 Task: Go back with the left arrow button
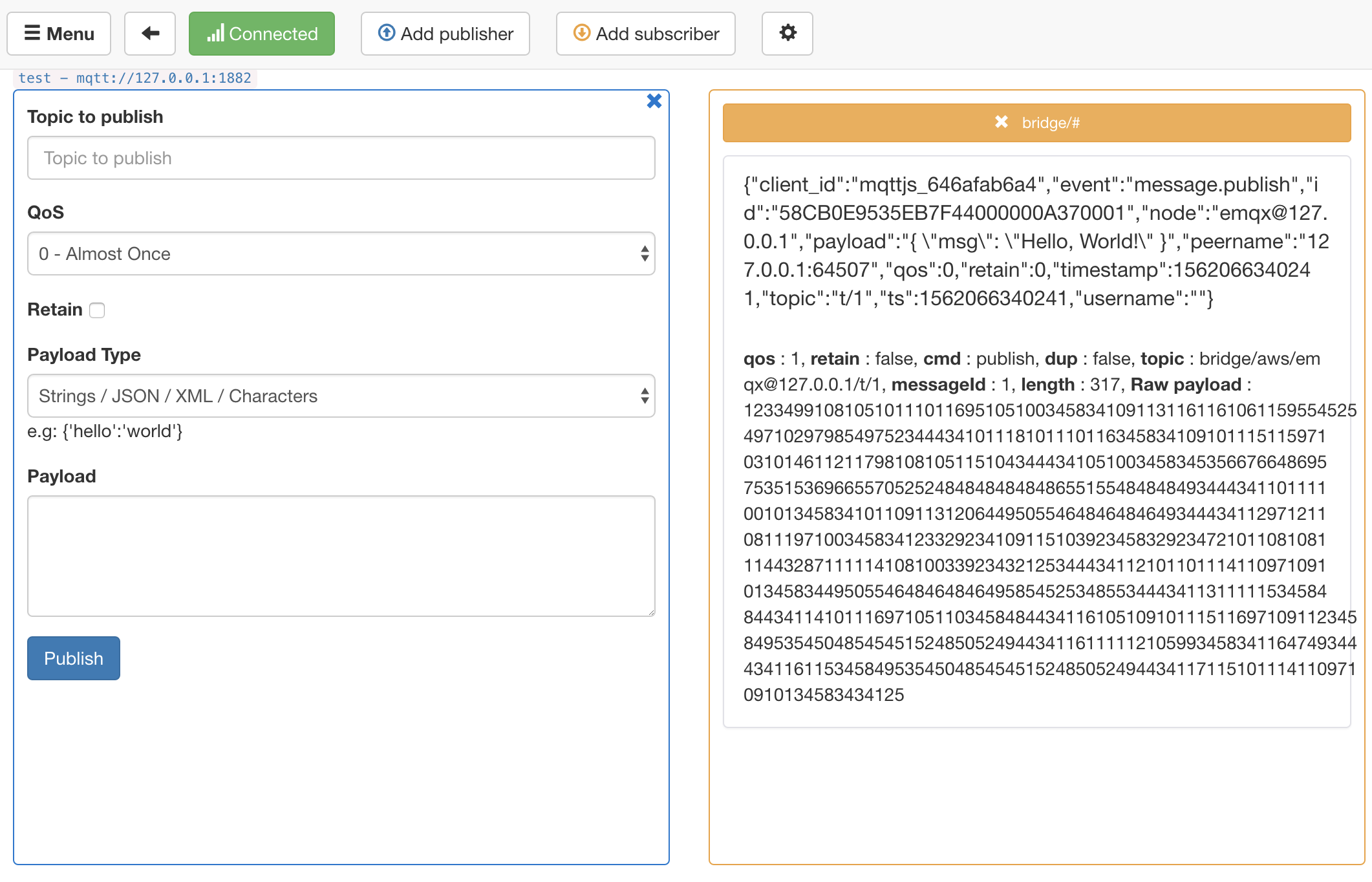tap(150, 34)
